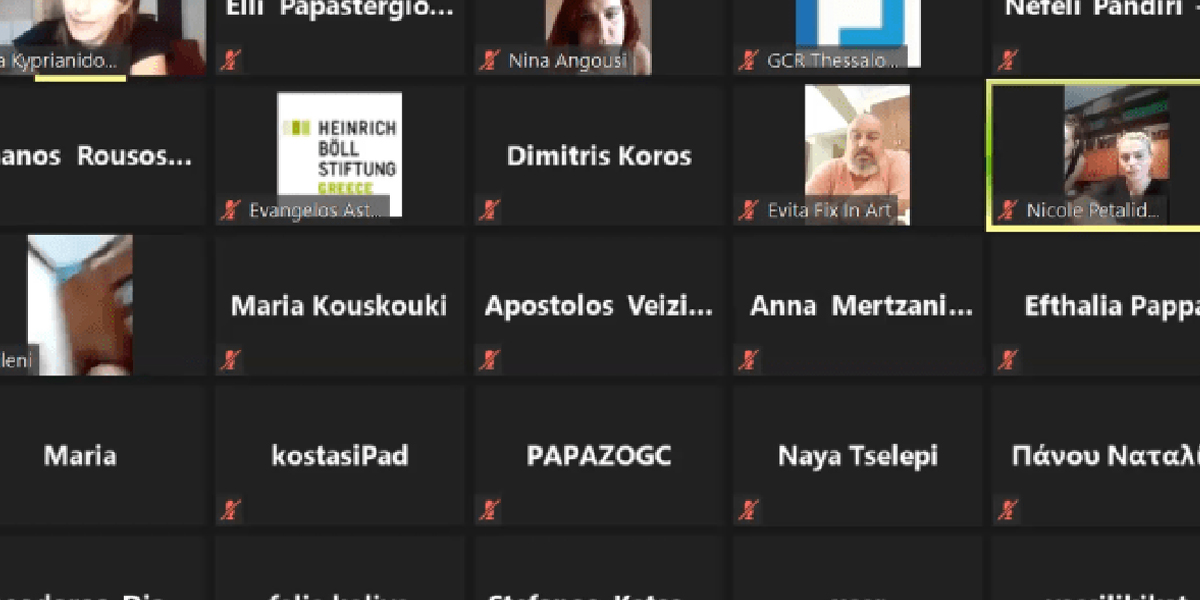Screen dimensions: 1200x600
Task: Click muted mic icon on Maria Kouskouki tile
Action: click(x=231, y=360)
